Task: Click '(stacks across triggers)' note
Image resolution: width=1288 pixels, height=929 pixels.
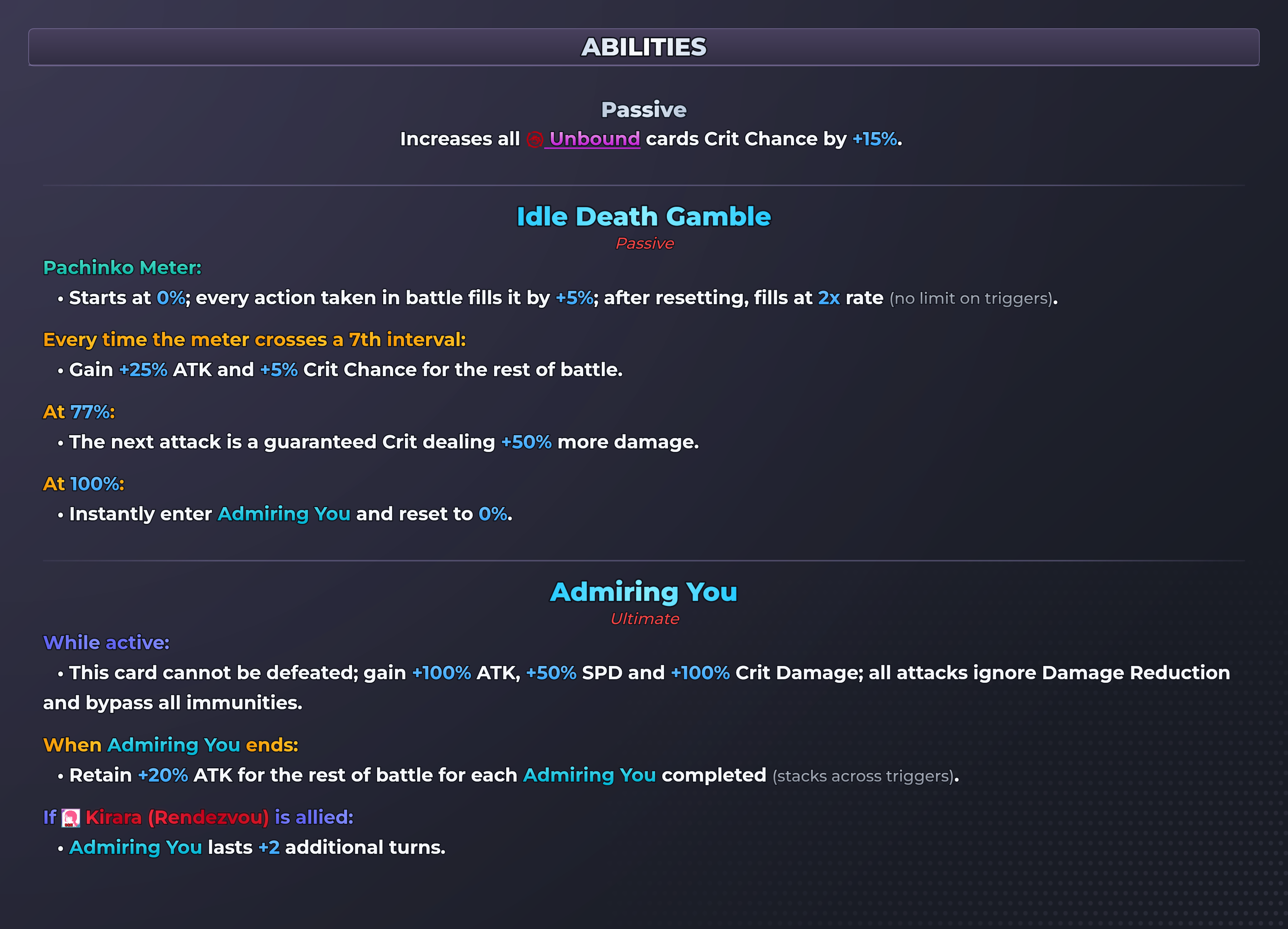Action: (x=863, y=776)
